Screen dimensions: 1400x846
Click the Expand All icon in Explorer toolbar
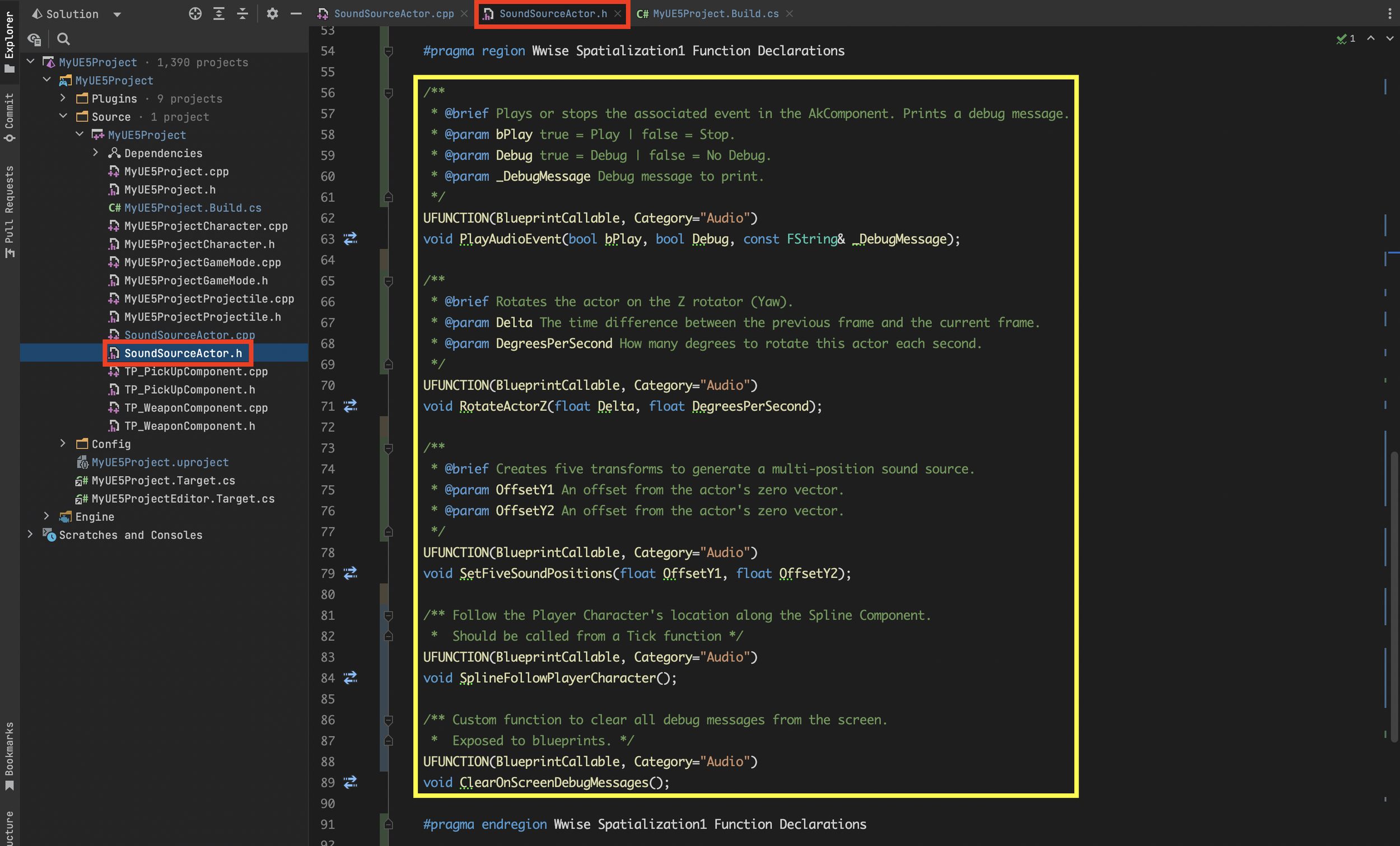pos(219,13)
